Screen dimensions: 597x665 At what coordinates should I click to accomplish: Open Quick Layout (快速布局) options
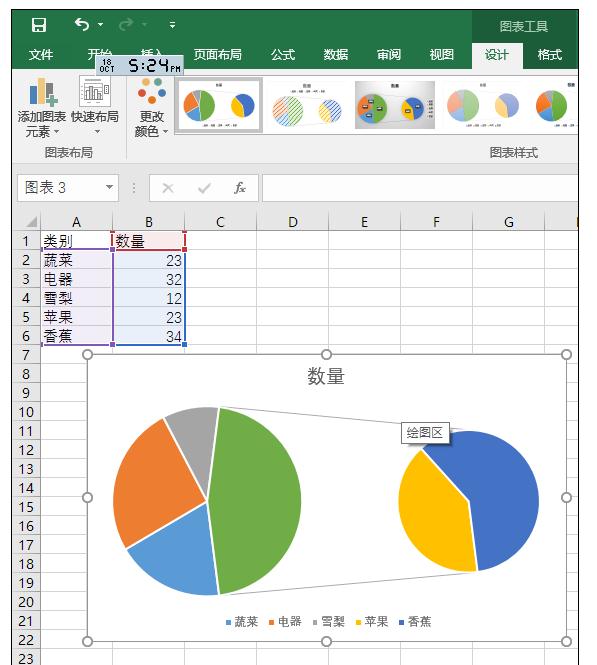[x=95, y=106]
